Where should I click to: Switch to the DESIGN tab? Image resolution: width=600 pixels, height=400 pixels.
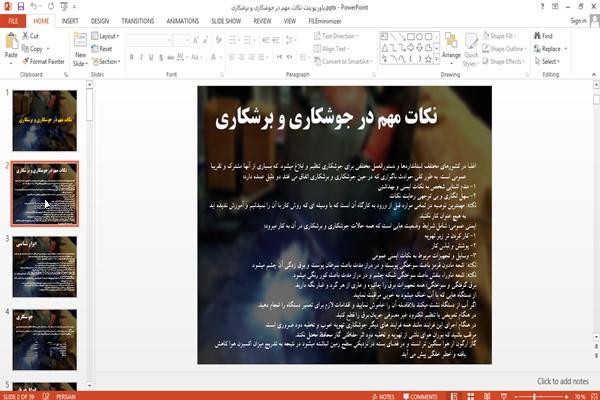(x=99, y=21)
